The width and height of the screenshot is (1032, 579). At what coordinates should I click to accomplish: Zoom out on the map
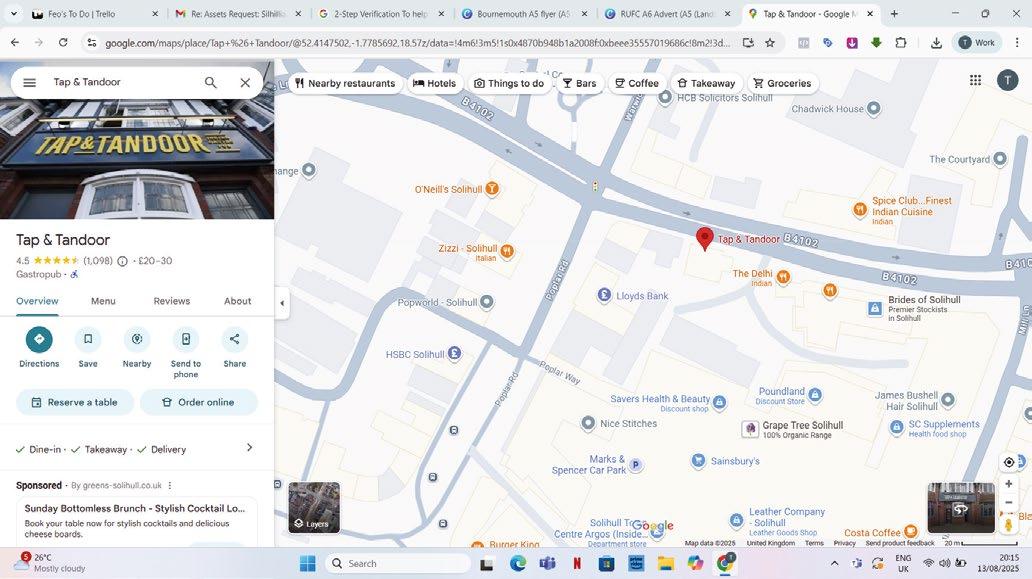(x=1008, y=503)
